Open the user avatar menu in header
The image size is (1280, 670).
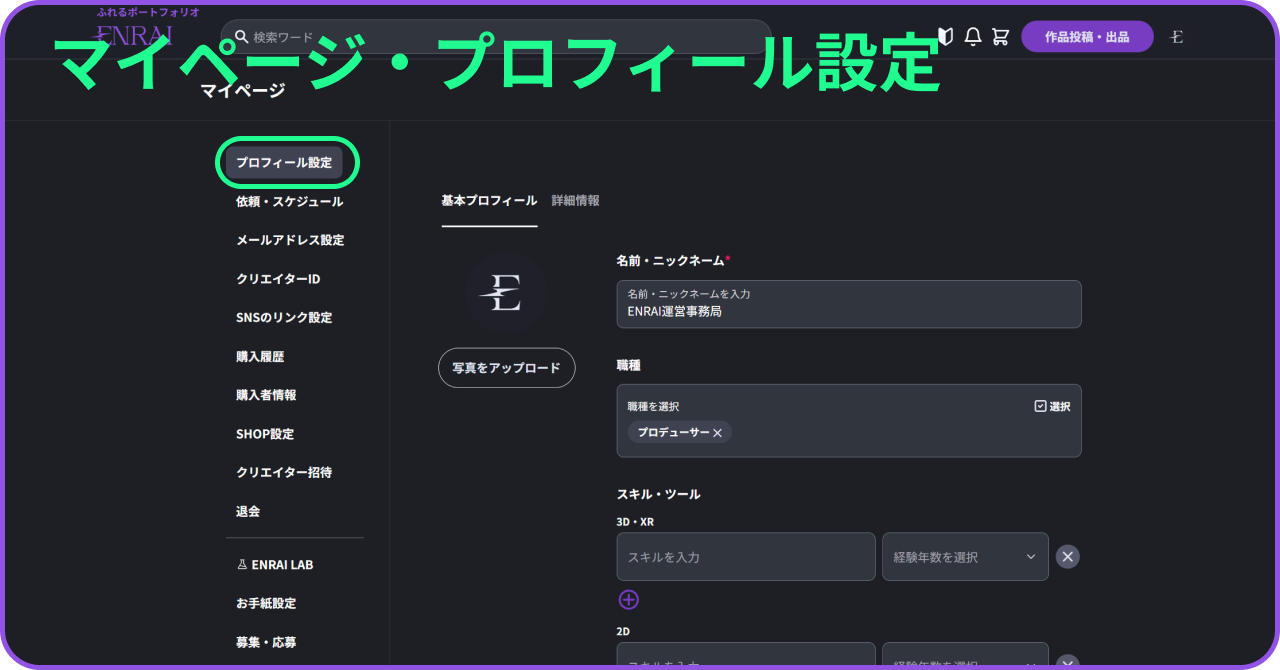click(1177, 37)
